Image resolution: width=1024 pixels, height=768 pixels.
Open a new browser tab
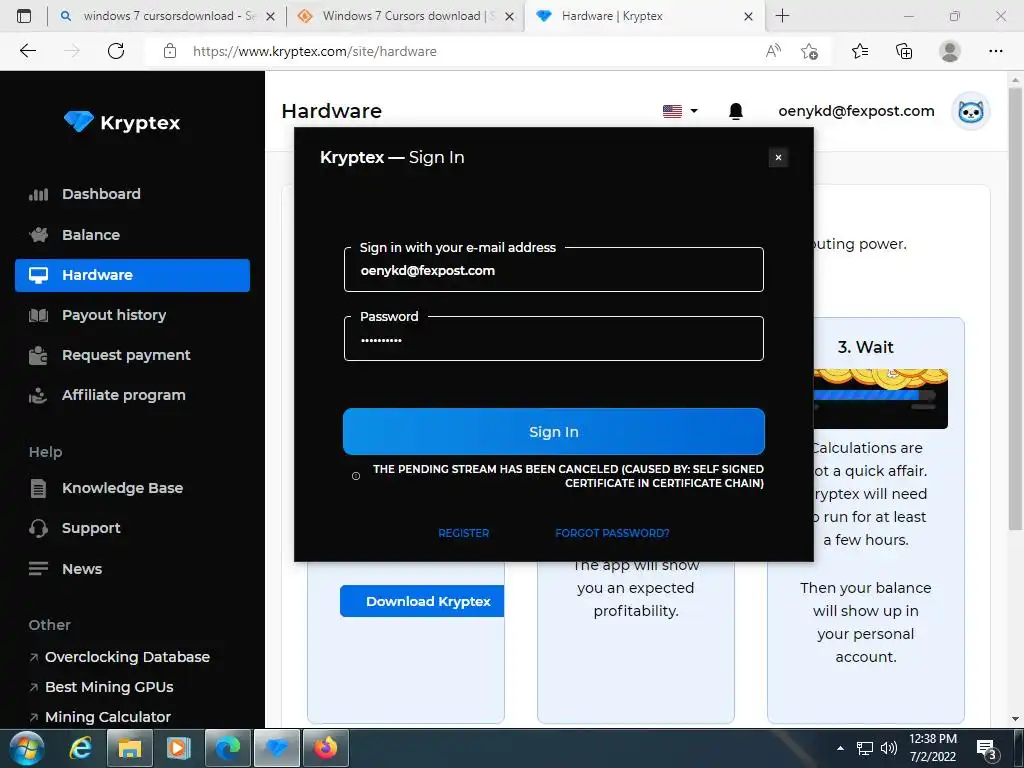(782, 16)
